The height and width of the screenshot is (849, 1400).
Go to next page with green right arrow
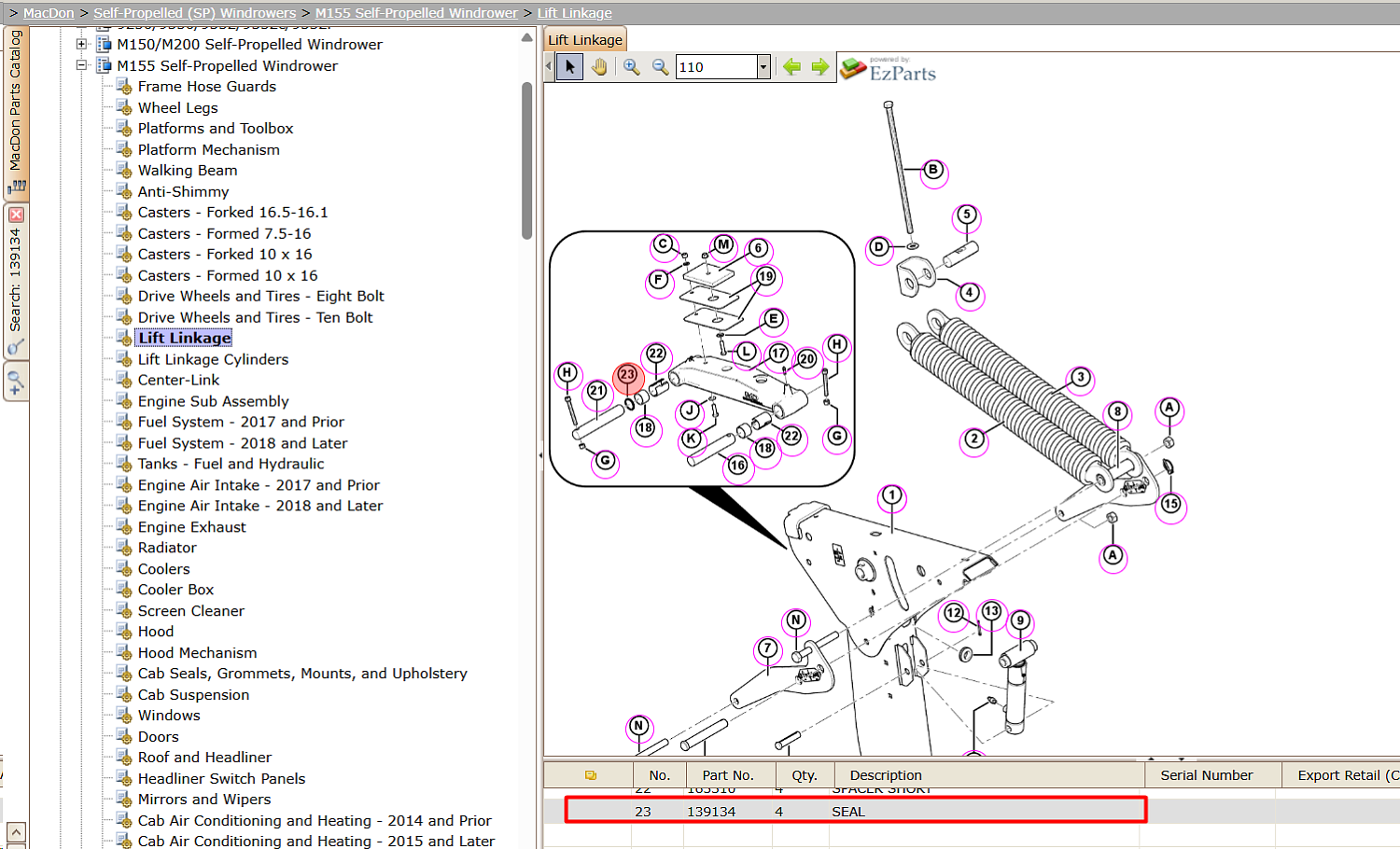(x=820, y=67)
